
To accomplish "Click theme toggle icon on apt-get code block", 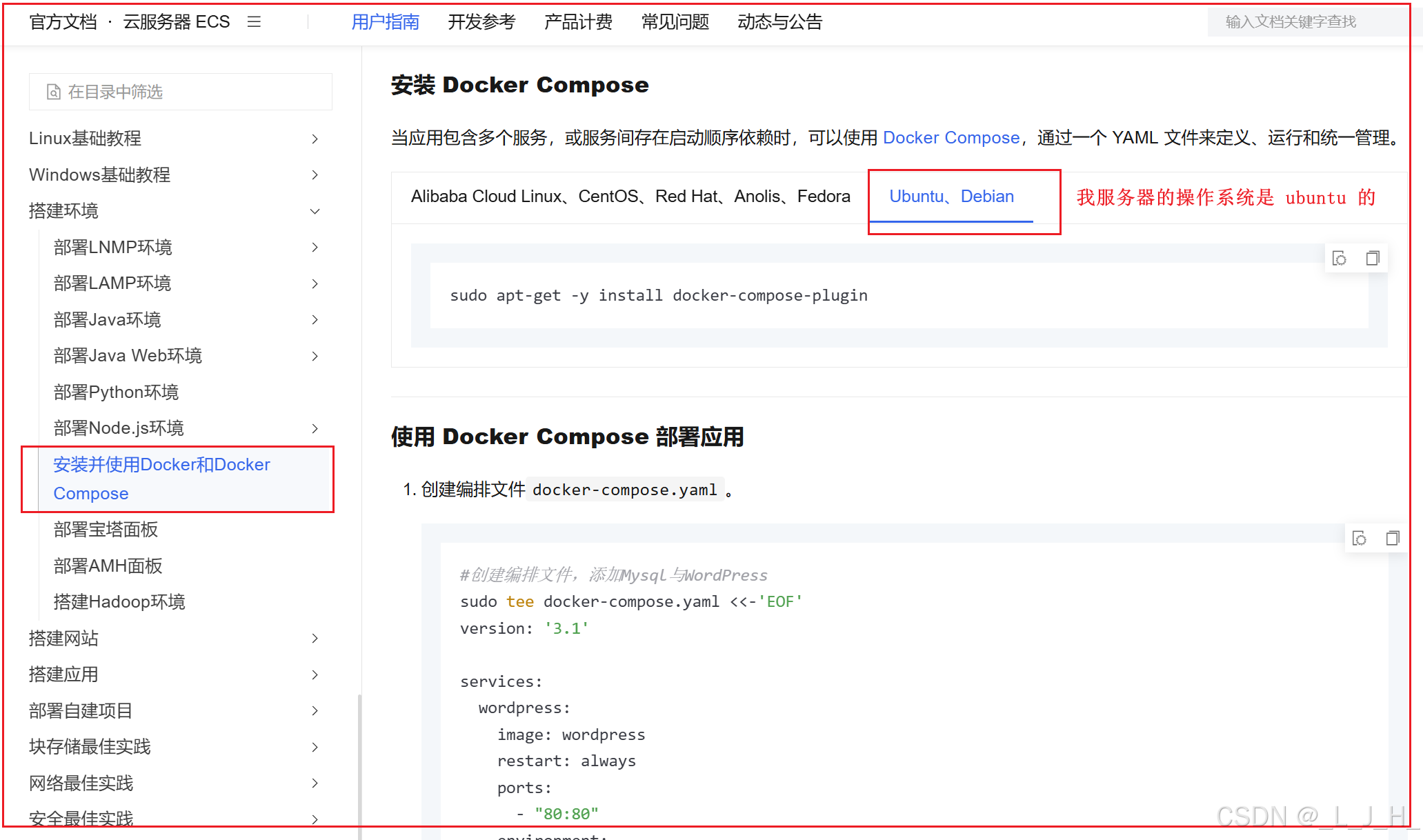I will [1340, 259].
